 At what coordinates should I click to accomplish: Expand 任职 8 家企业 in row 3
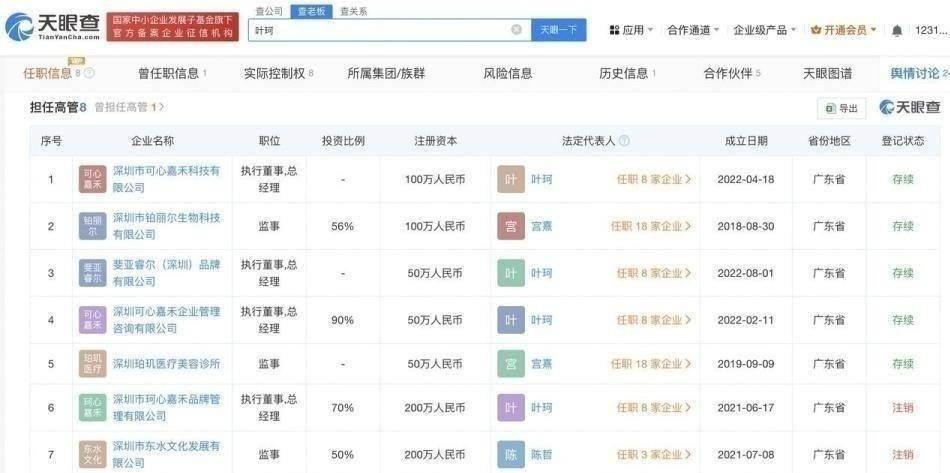pos(654,273)
